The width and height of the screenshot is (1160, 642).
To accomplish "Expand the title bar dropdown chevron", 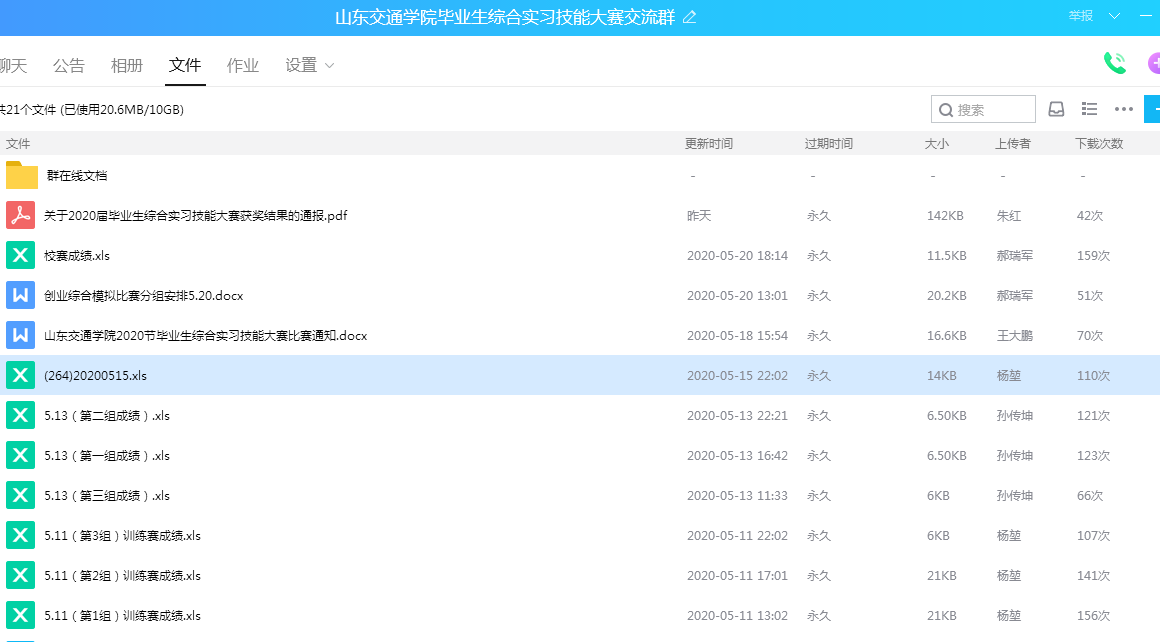I will pyautogui.click(x=1115, y=16).
